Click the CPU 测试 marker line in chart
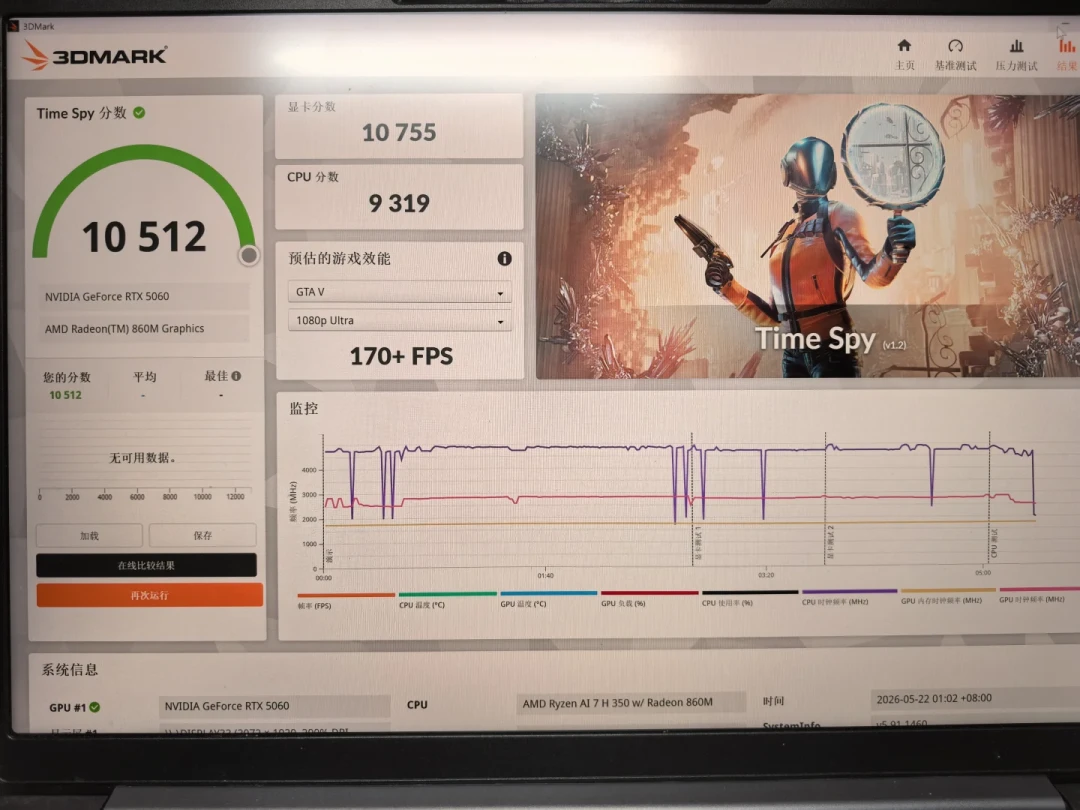The width and height of the screenshot is (1080, 810). click(x=989, y=499)
